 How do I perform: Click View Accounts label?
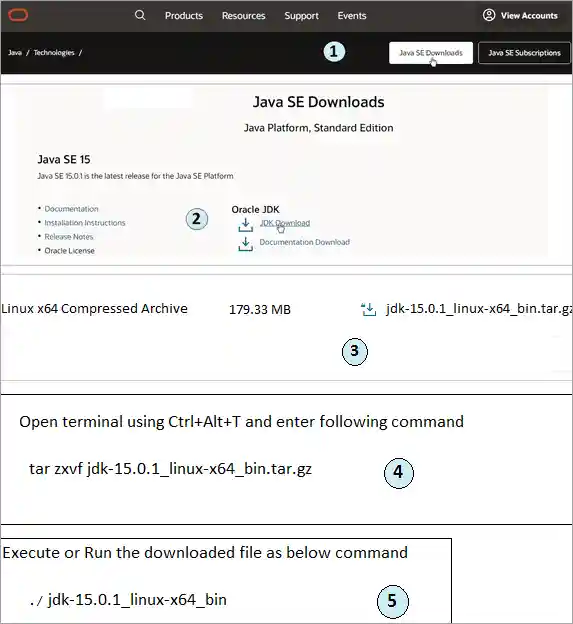[529, 16]
